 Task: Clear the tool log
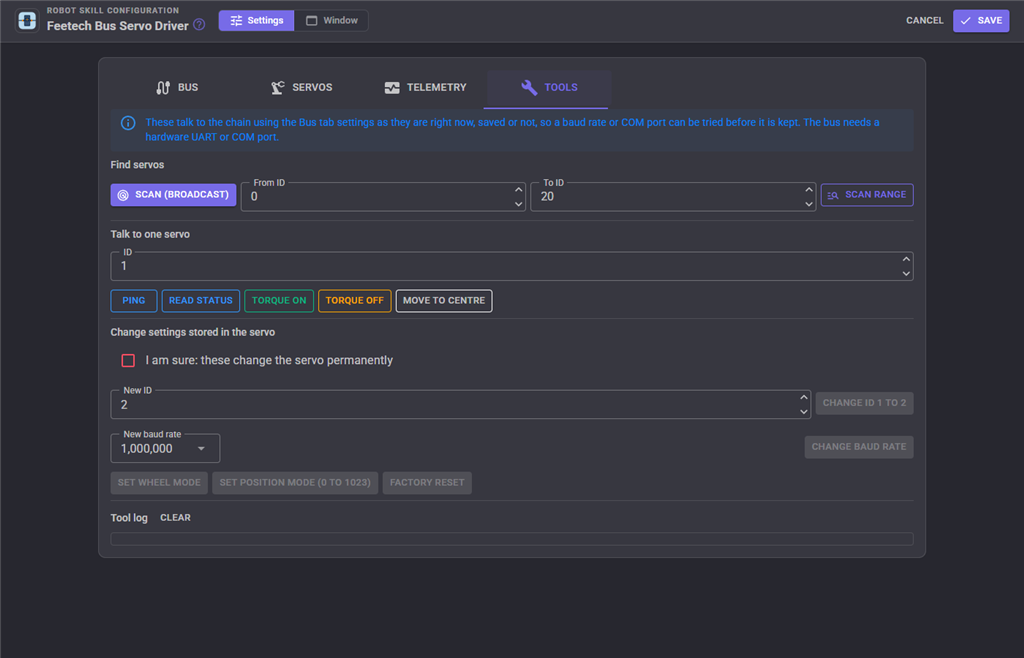pyautogui.click(x=175, y=518)
